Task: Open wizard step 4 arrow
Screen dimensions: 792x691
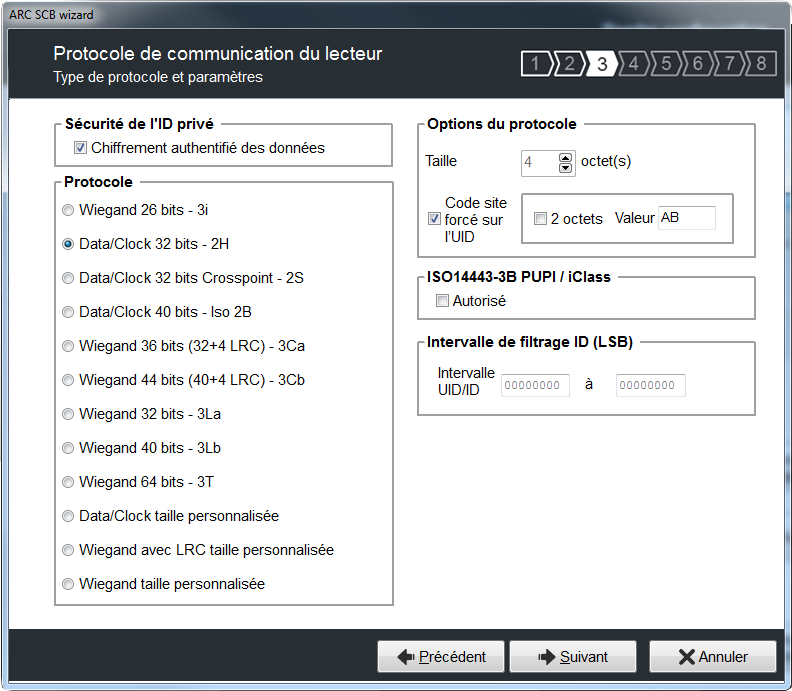Action: click(632, 65)
